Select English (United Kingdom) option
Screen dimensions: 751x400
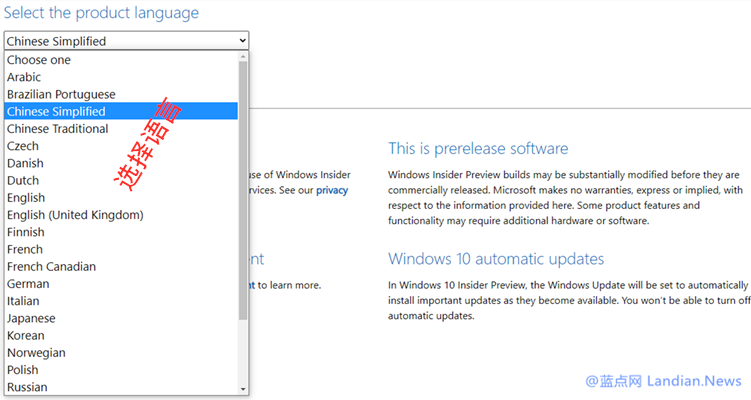(121, 215)
